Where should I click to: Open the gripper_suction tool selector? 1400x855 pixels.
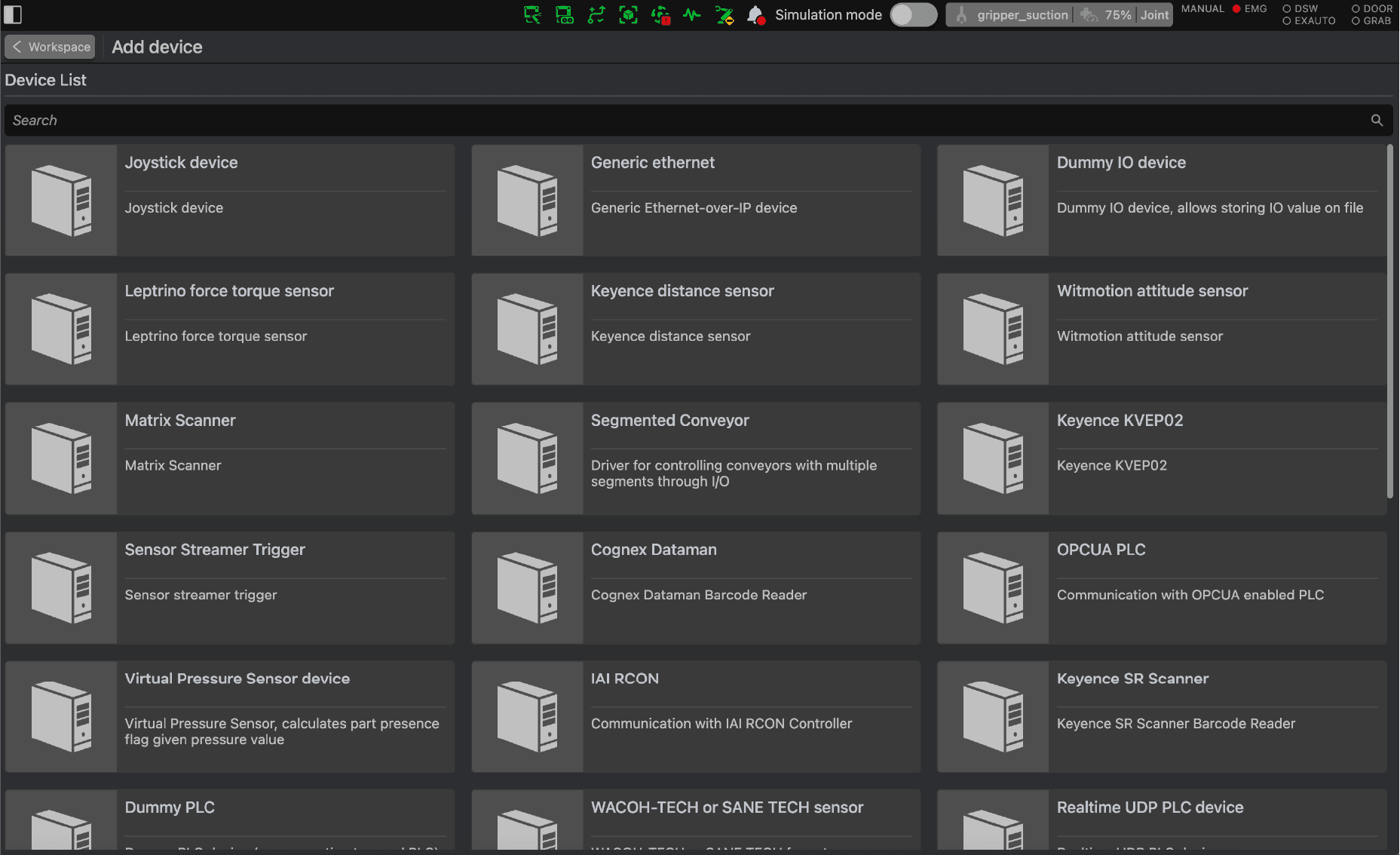pos(1012,15)
